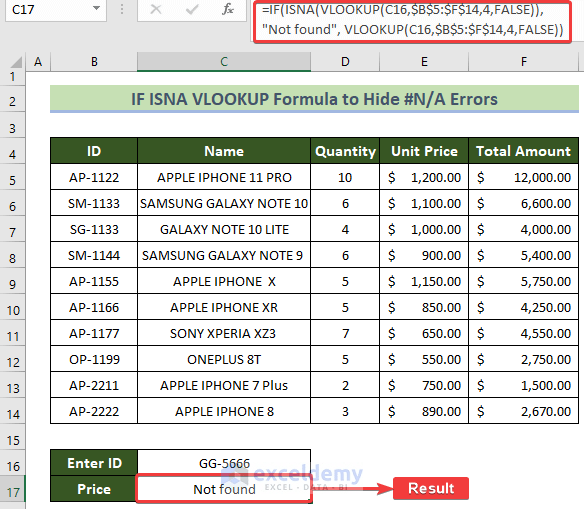Click the 'Quantity' header cell
The image size is (584, 509).
point(345,151)
